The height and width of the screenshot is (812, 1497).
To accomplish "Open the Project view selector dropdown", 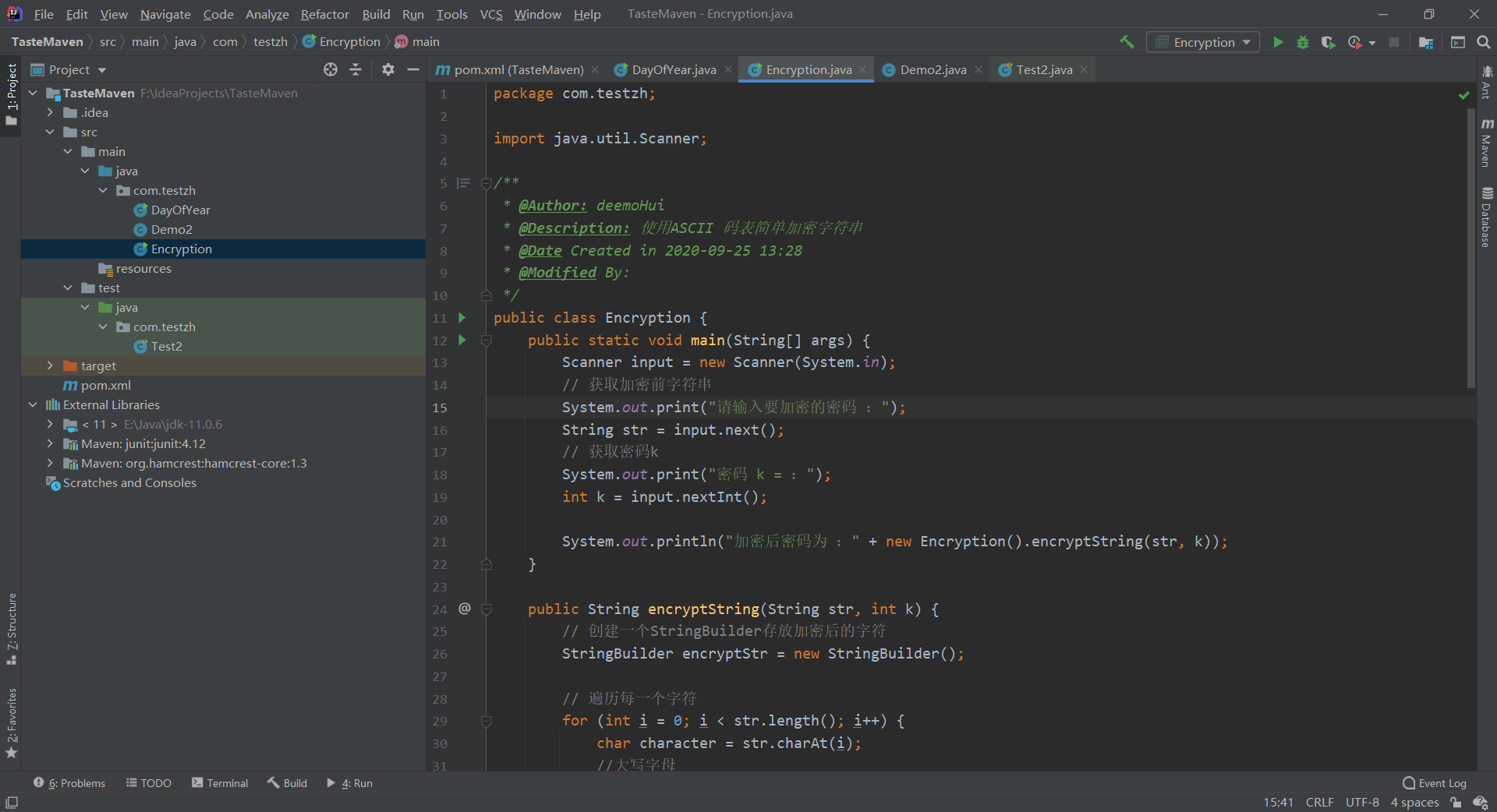I will pyautogui.click(x=69, y=69).
